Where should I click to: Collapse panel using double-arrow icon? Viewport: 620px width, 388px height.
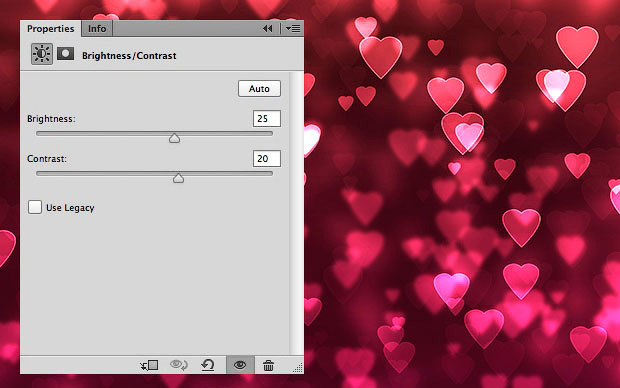[268, 28]
